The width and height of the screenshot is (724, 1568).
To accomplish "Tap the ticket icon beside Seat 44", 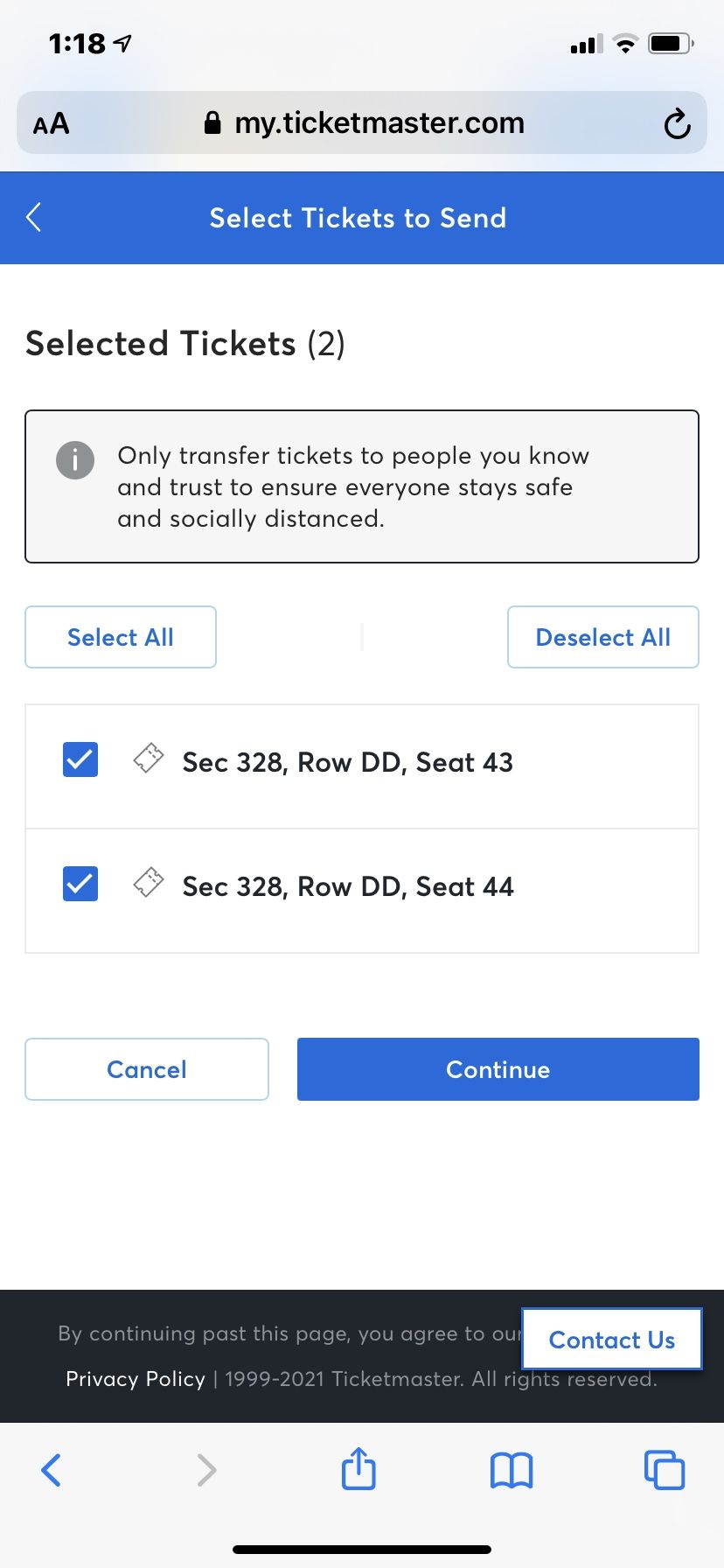I will [149, 882].
